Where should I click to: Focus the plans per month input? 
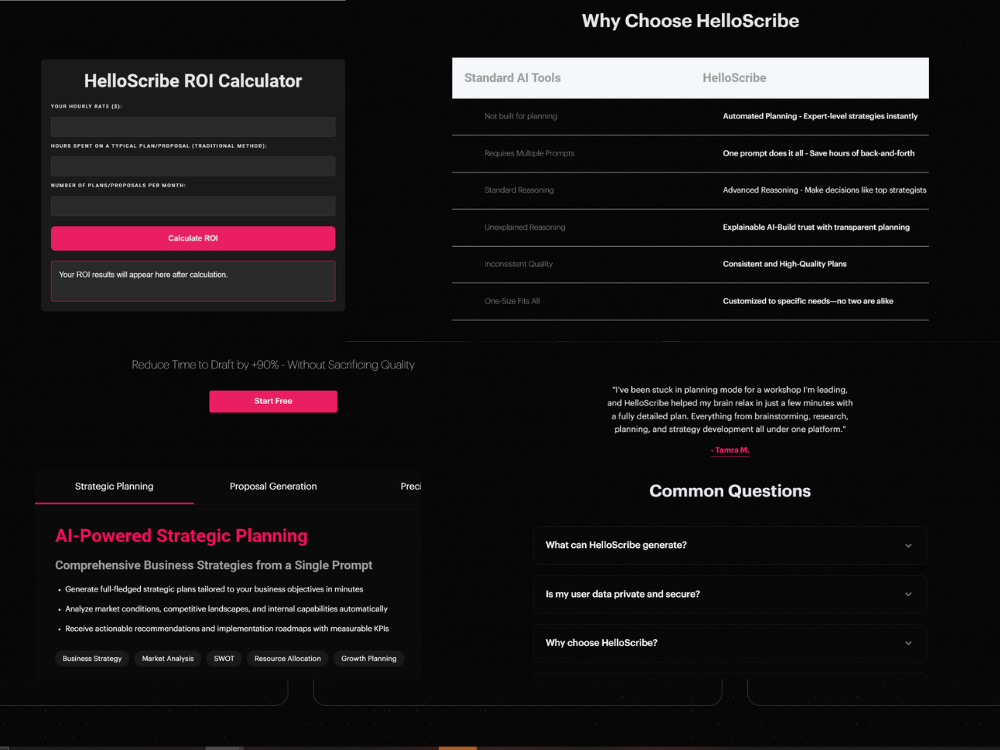[x=193, y=205]
